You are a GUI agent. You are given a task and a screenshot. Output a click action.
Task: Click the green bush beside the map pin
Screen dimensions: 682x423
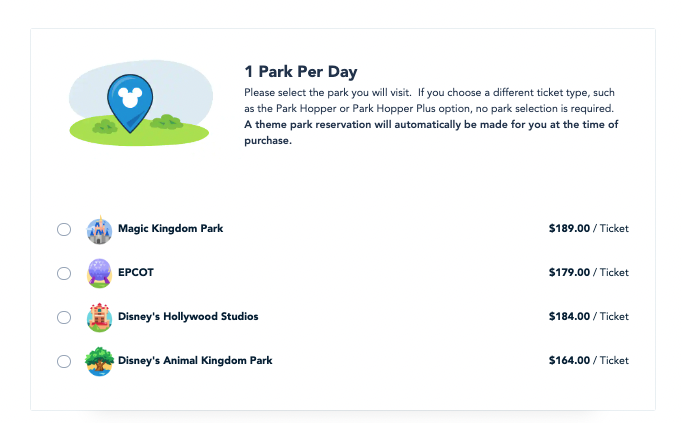click(x=167, y=123)
